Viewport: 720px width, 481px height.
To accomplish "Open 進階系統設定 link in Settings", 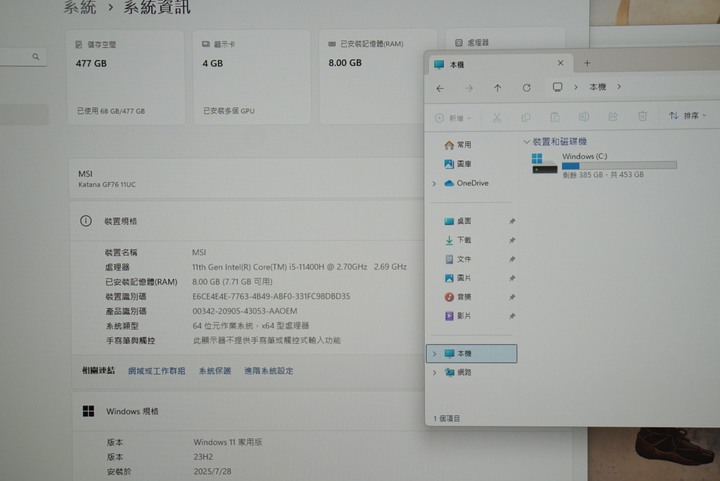I will [269, 371].
